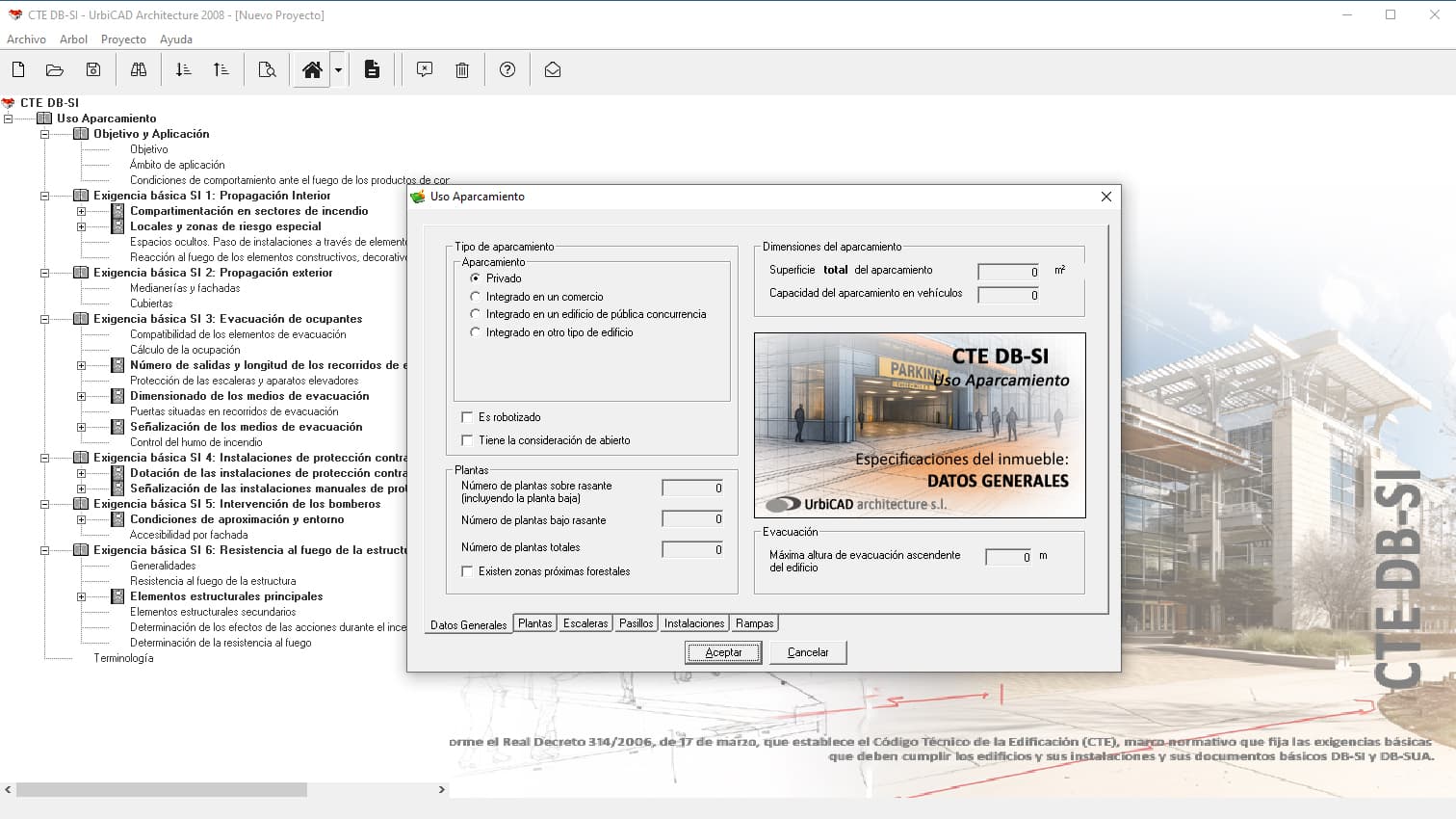Image resolution: width=1456 pixels, height=819 pixels.
Task: Select Integrado en edificio de pública concurrencia
Action: 475,314
